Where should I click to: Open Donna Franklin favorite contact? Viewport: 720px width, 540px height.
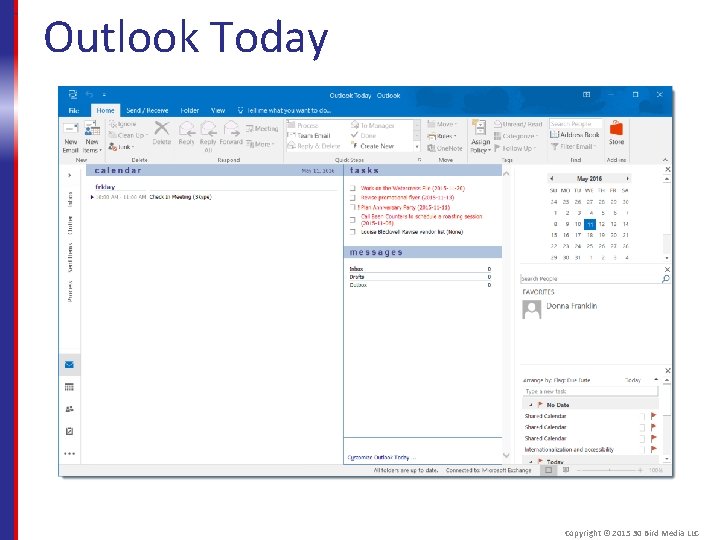(x=560, y=309)
